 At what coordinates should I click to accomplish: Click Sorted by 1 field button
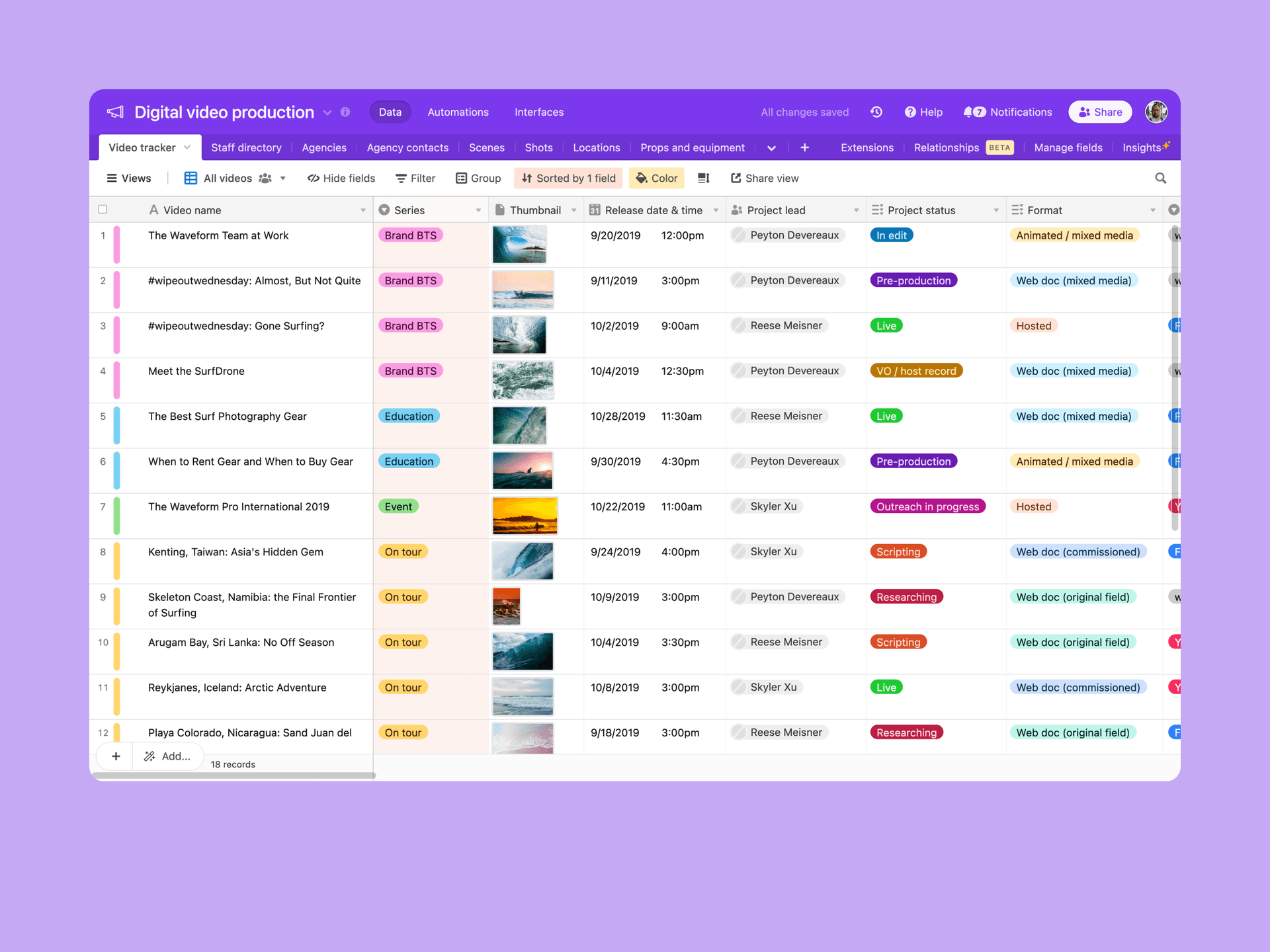coord(568,178)
